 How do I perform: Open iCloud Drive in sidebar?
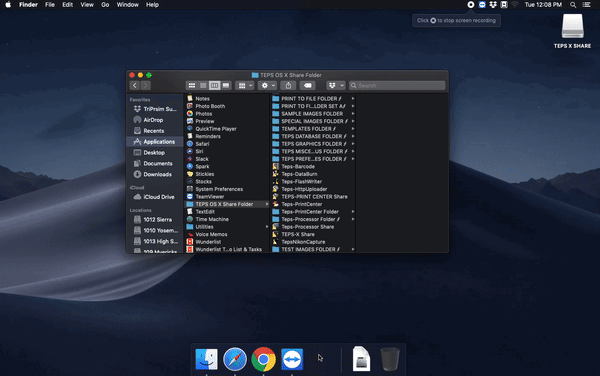tap(155, 197)
